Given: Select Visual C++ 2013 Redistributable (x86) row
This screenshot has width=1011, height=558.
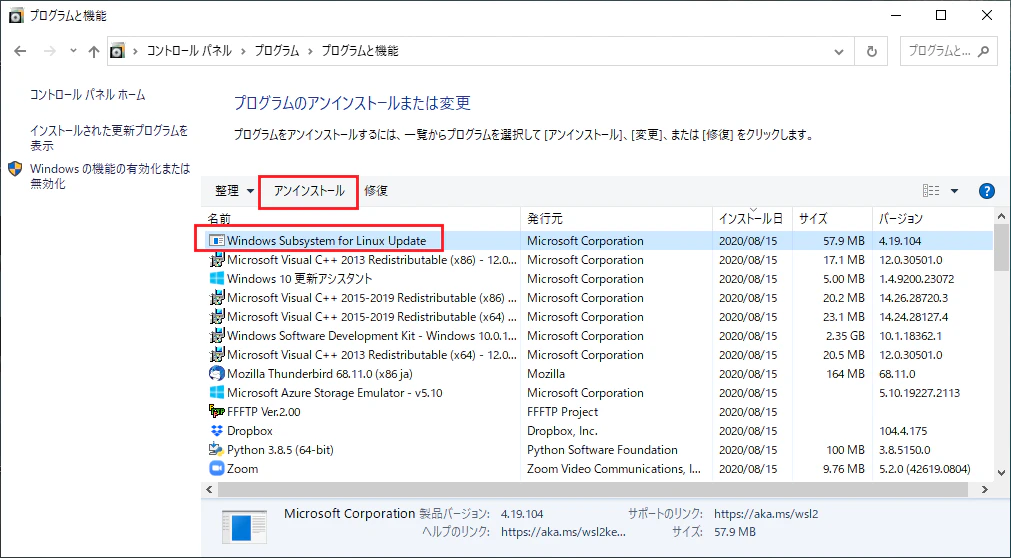Looking at the screenshot, I should [x=598, y=260].
